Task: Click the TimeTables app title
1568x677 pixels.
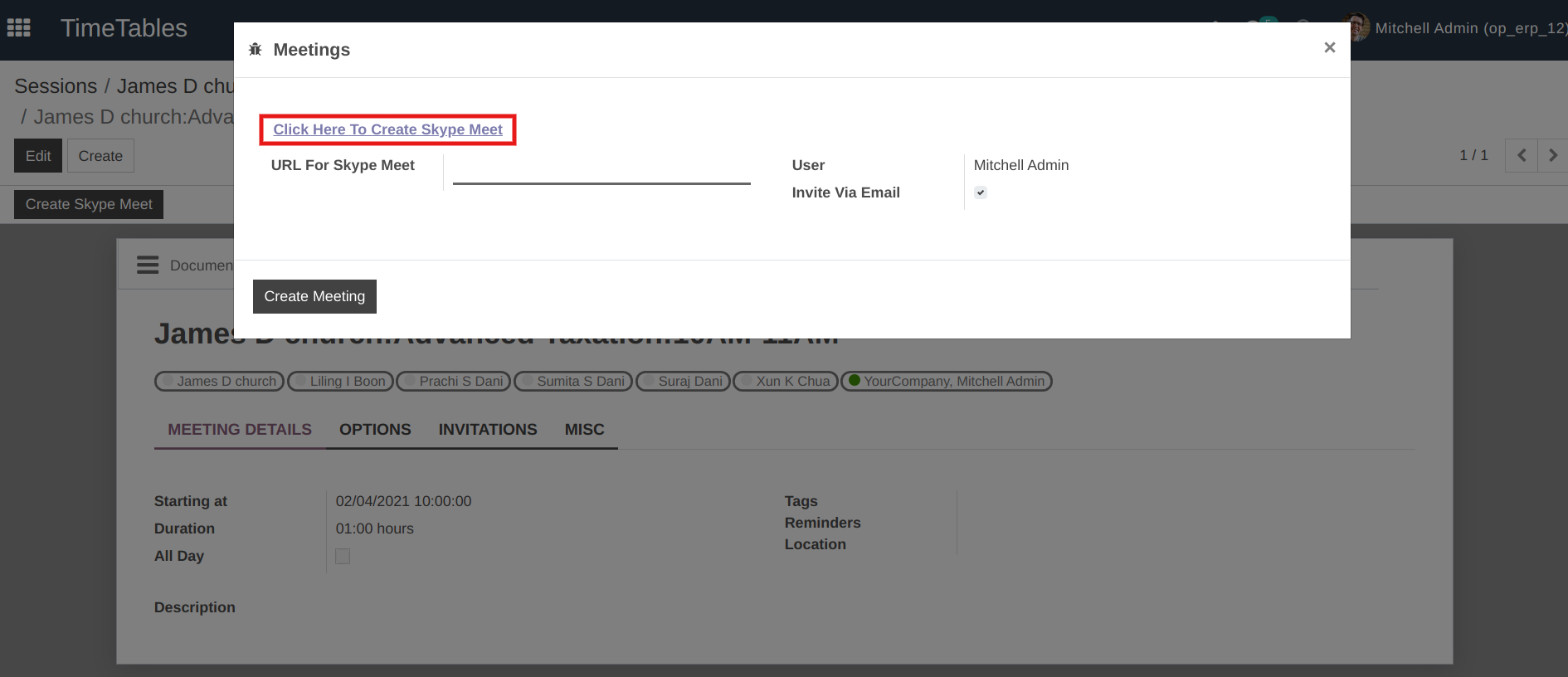Action: tap(124, 28)
